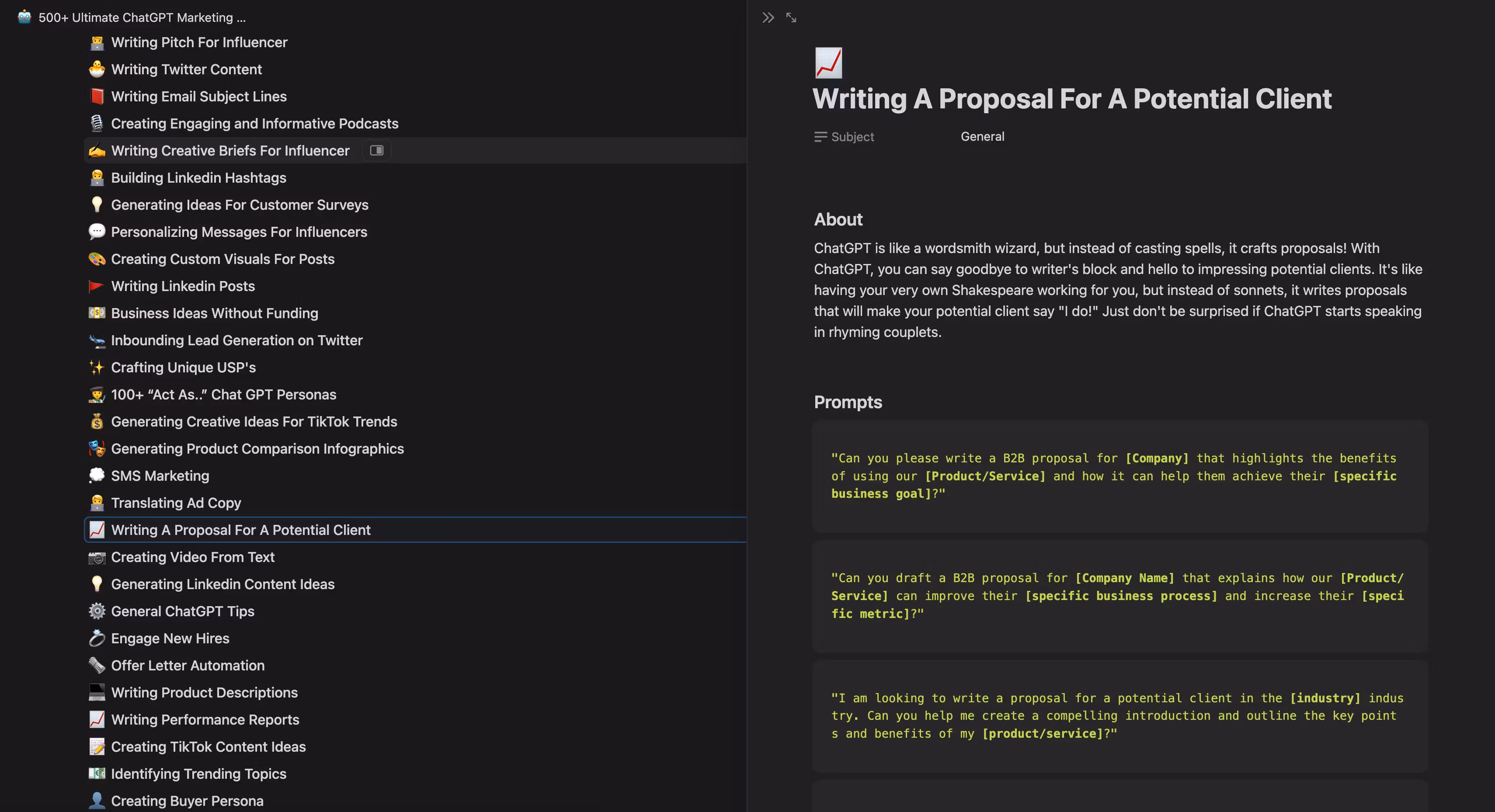Click the masks icon beside Product Comparison Infographics

tap(97, 449)
